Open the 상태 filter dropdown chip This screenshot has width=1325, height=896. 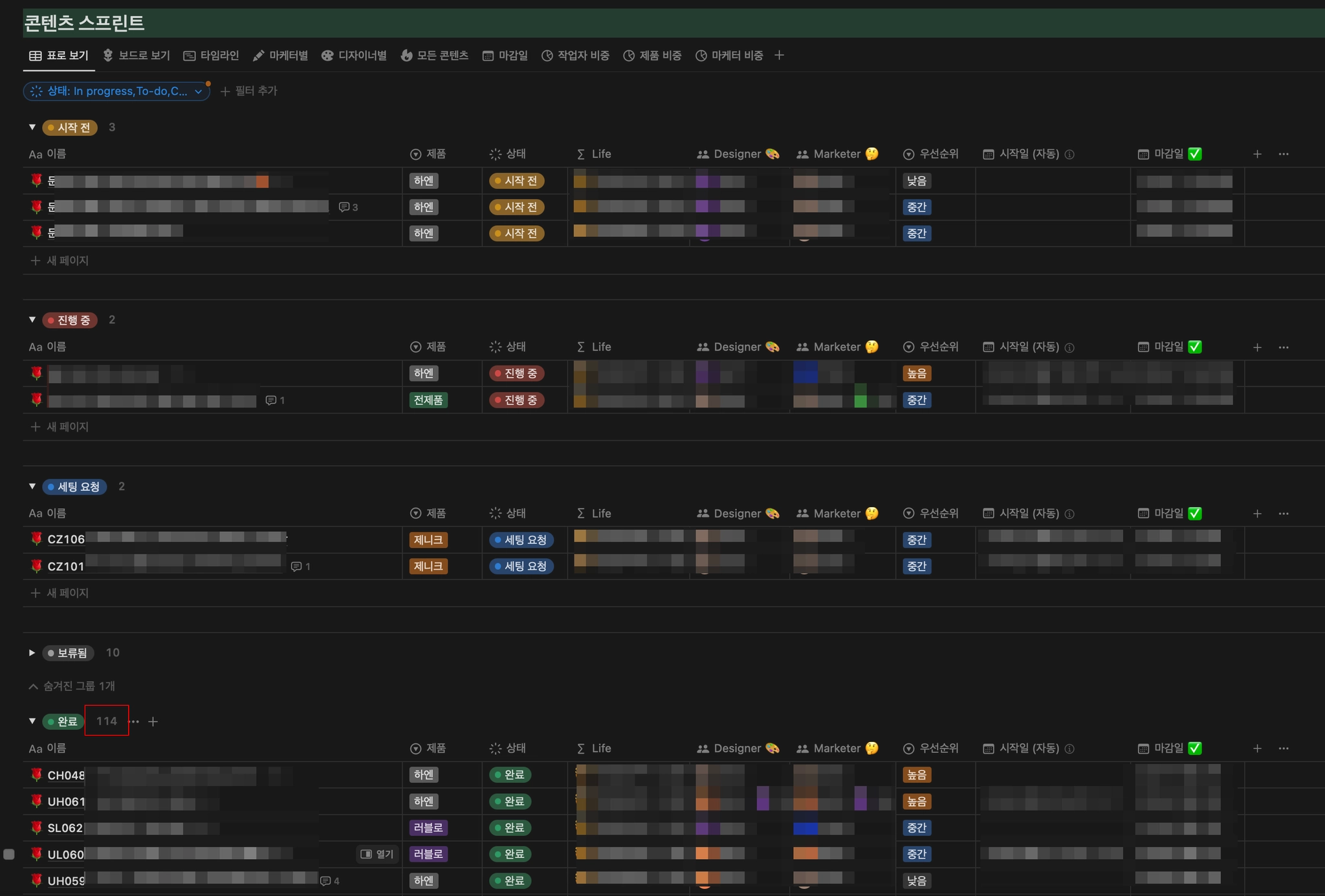pos(117,91)
